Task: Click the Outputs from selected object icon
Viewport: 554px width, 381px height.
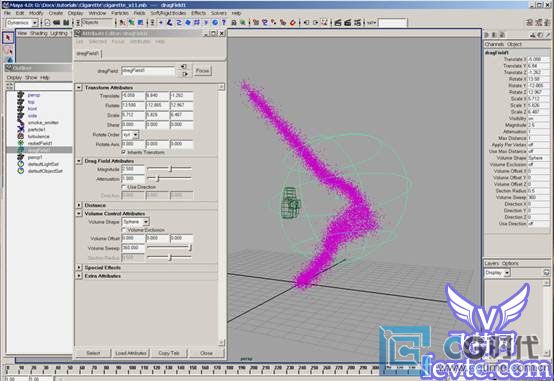Action: tap(316, 23)
